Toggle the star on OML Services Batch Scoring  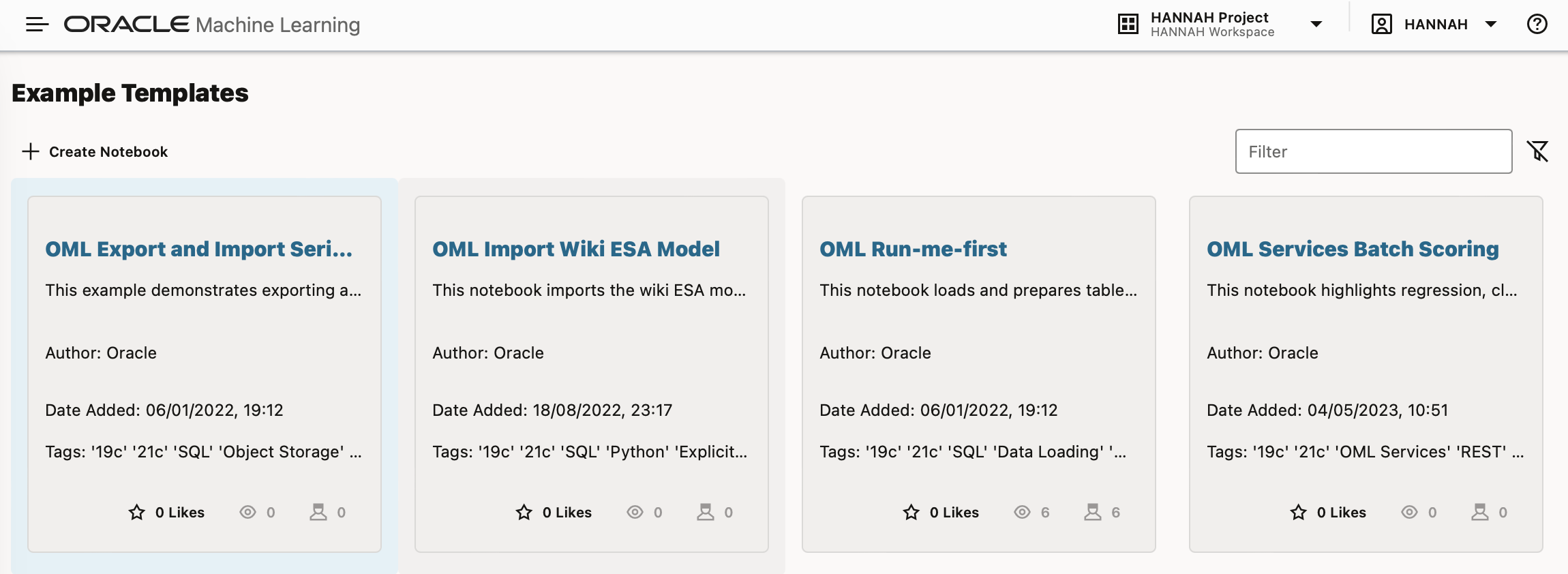[x=1298, y=512]
